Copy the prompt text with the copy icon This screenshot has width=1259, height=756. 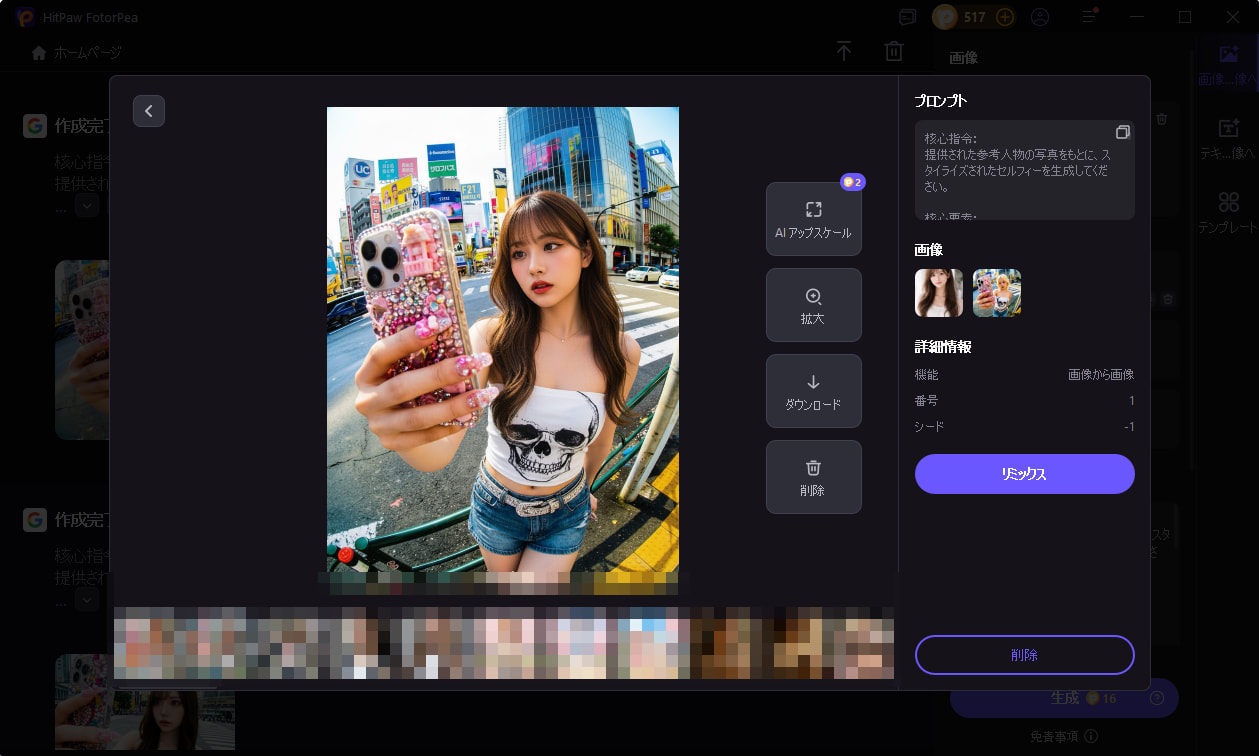click(x=1123, y=133)
